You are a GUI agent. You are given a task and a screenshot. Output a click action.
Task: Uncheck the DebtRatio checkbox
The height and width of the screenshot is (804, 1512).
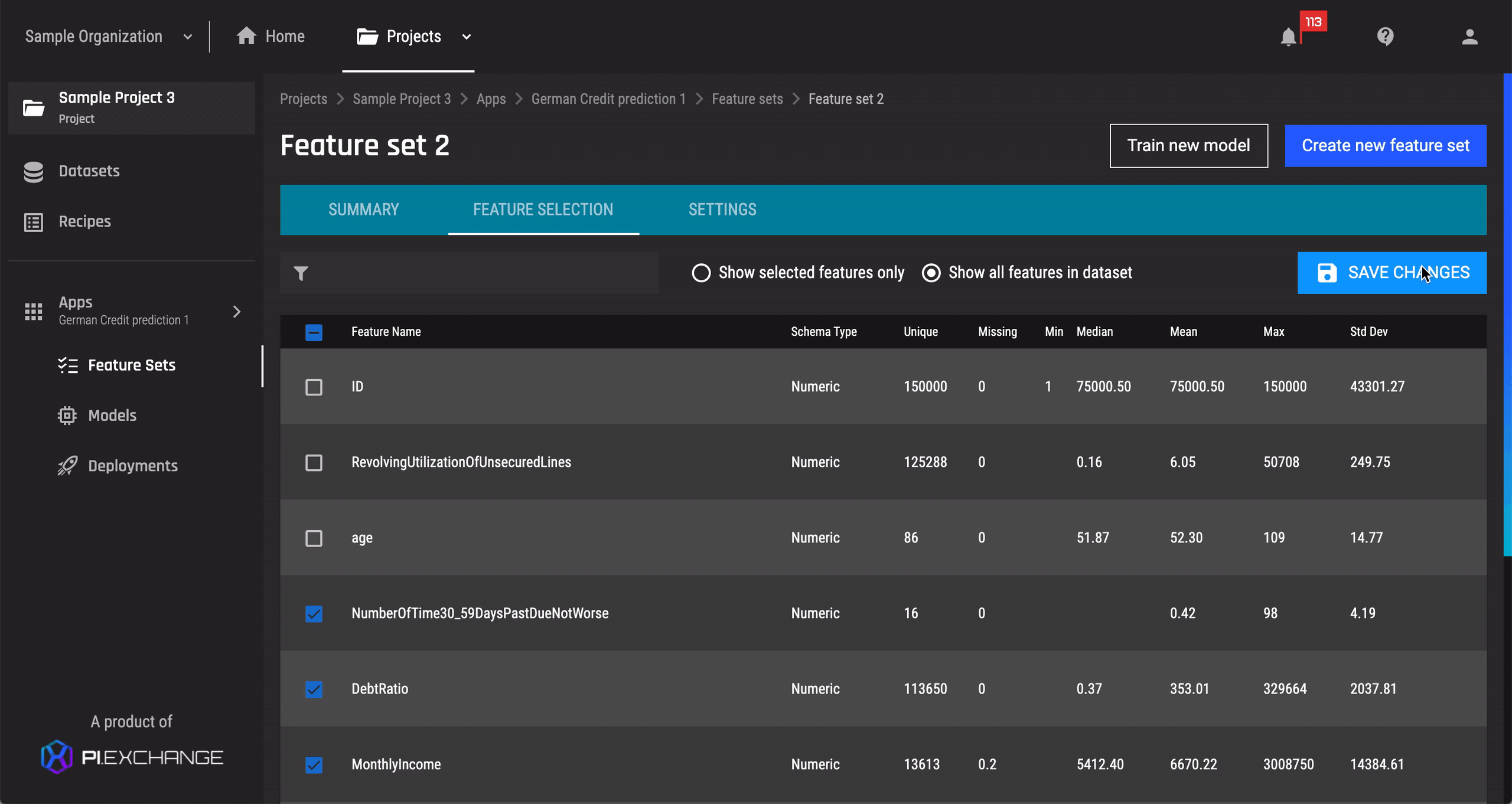coord(314,689)
